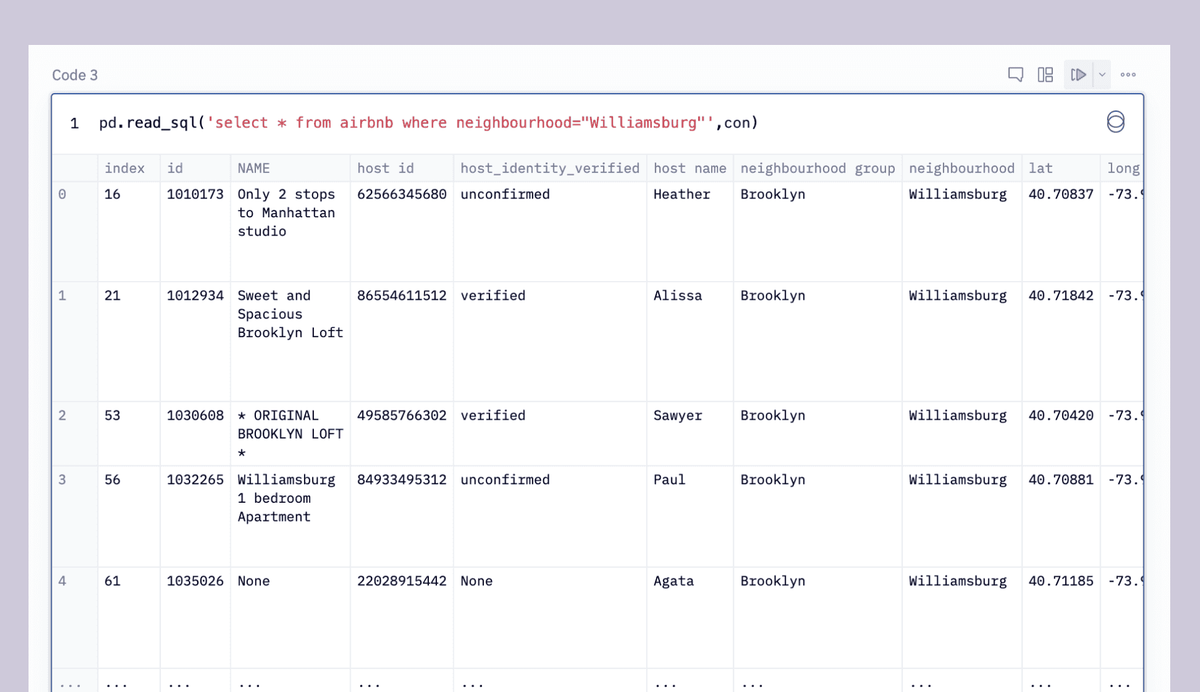Click 'verified' in Sawyer's row

[x=493, y=415]
